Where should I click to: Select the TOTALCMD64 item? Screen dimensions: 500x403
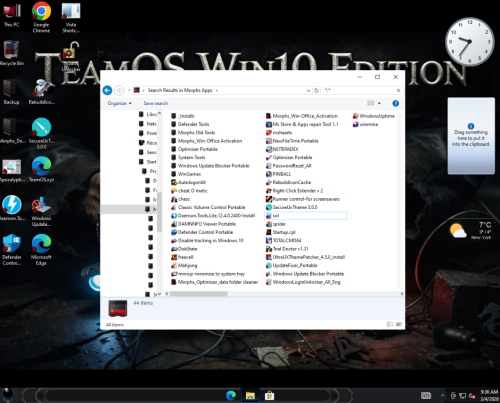[283, 240]
